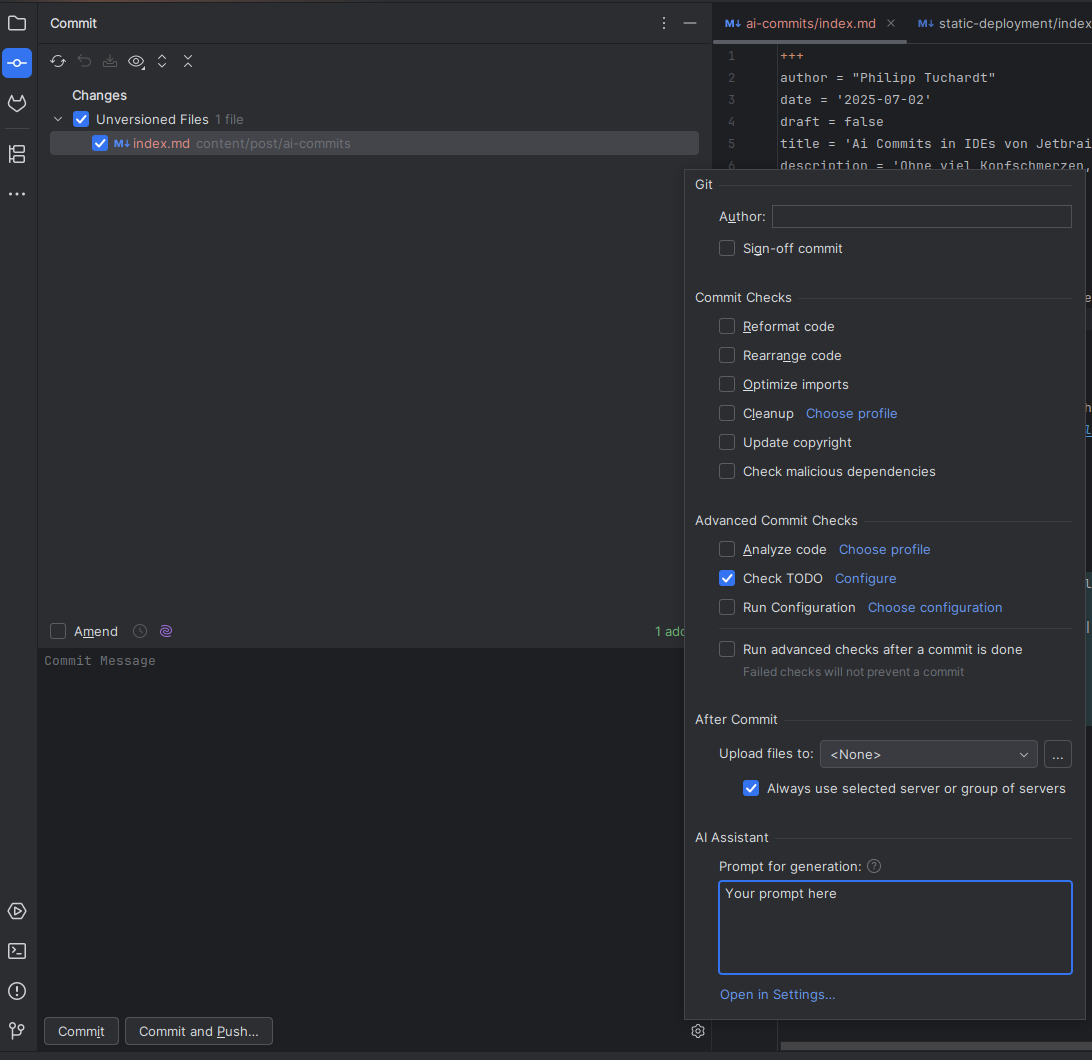This screenshot has width=1092, height=1060.
Task: Click the Open in Settings link
Action: (x=777, y=994)
